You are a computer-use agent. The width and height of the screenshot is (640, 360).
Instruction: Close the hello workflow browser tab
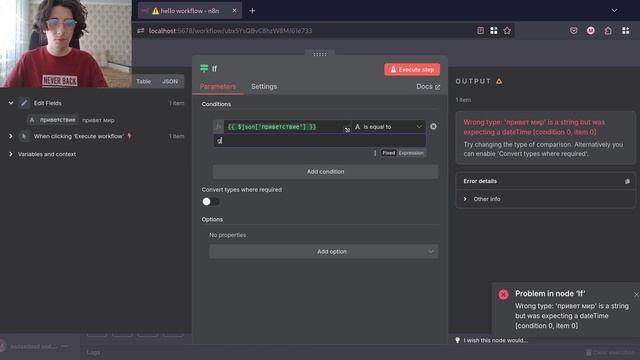click(234, 11)
